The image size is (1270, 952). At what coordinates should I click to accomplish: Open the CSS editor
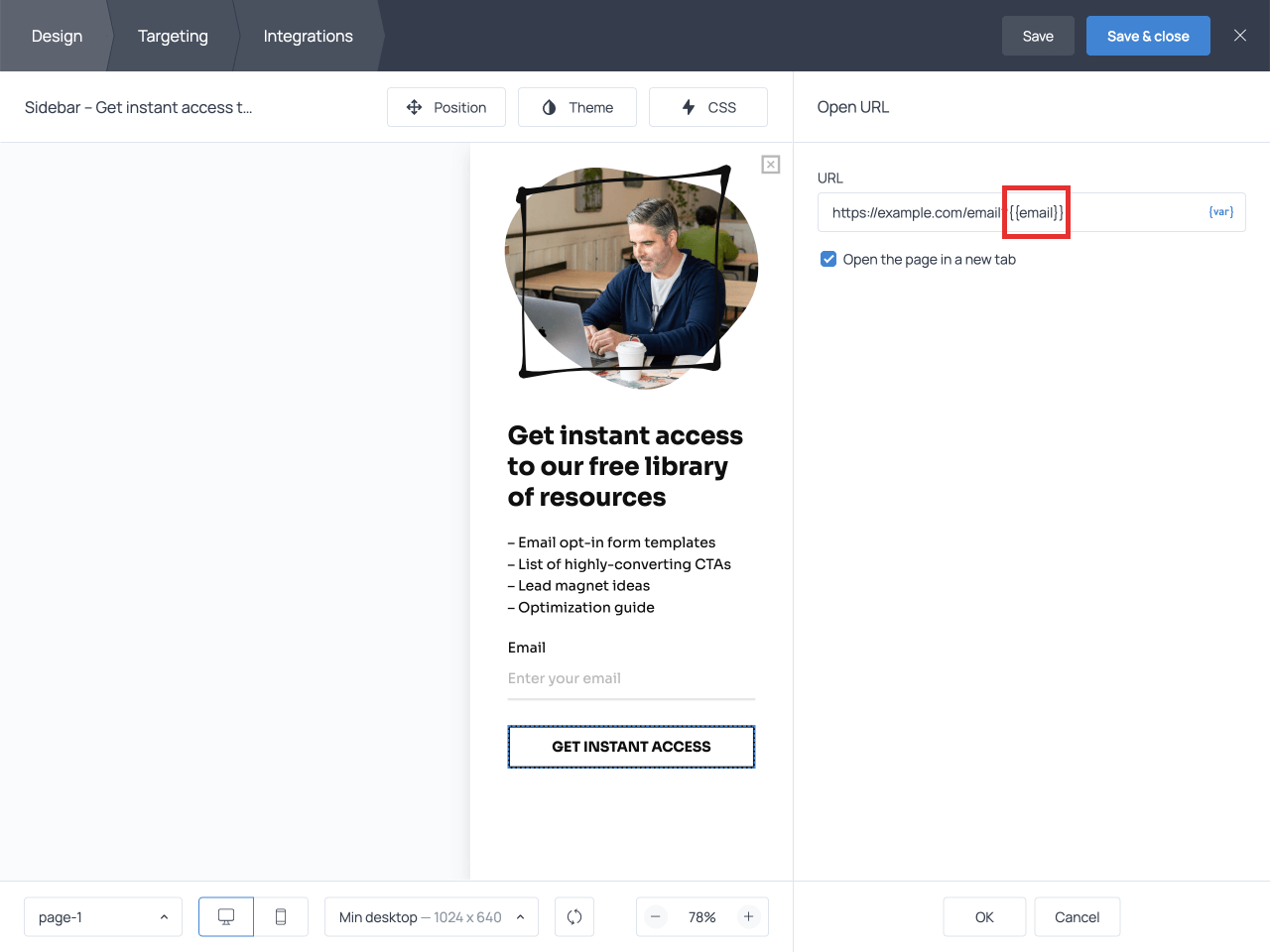click(x=708, y=107)
